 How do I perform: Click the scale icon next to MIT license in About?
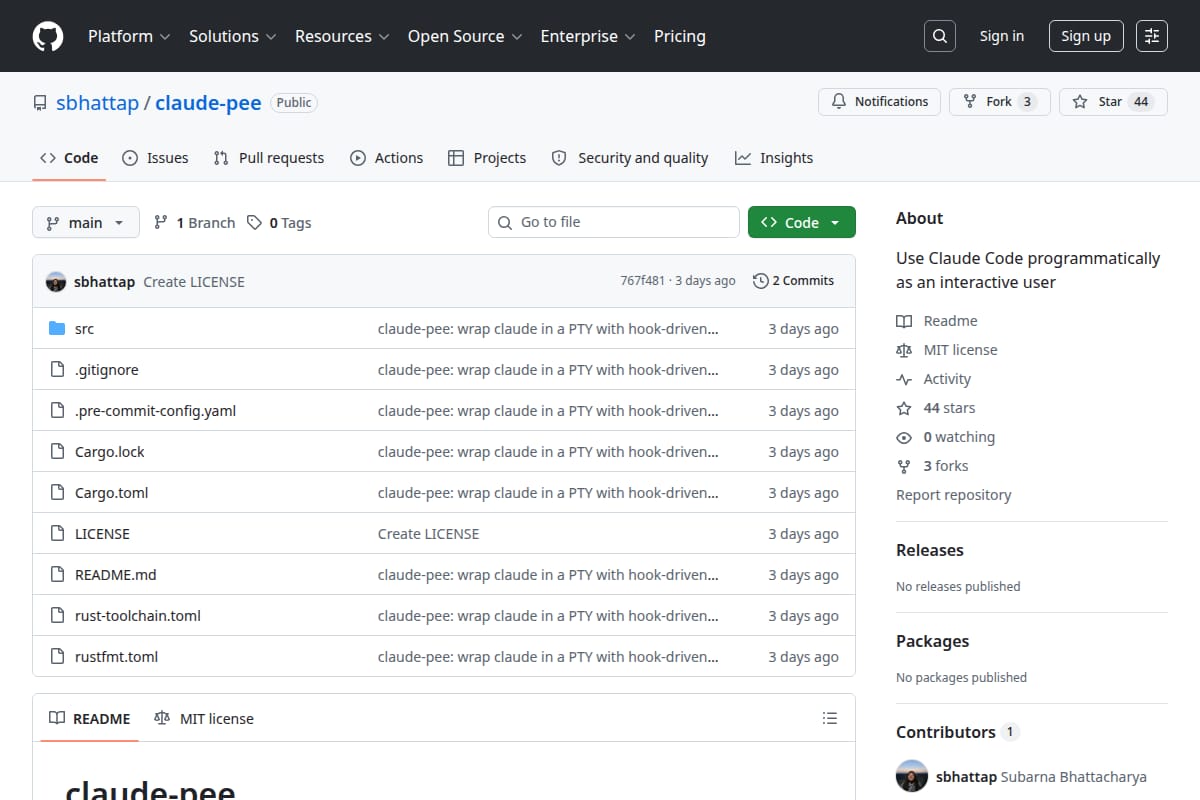[904, 350]
